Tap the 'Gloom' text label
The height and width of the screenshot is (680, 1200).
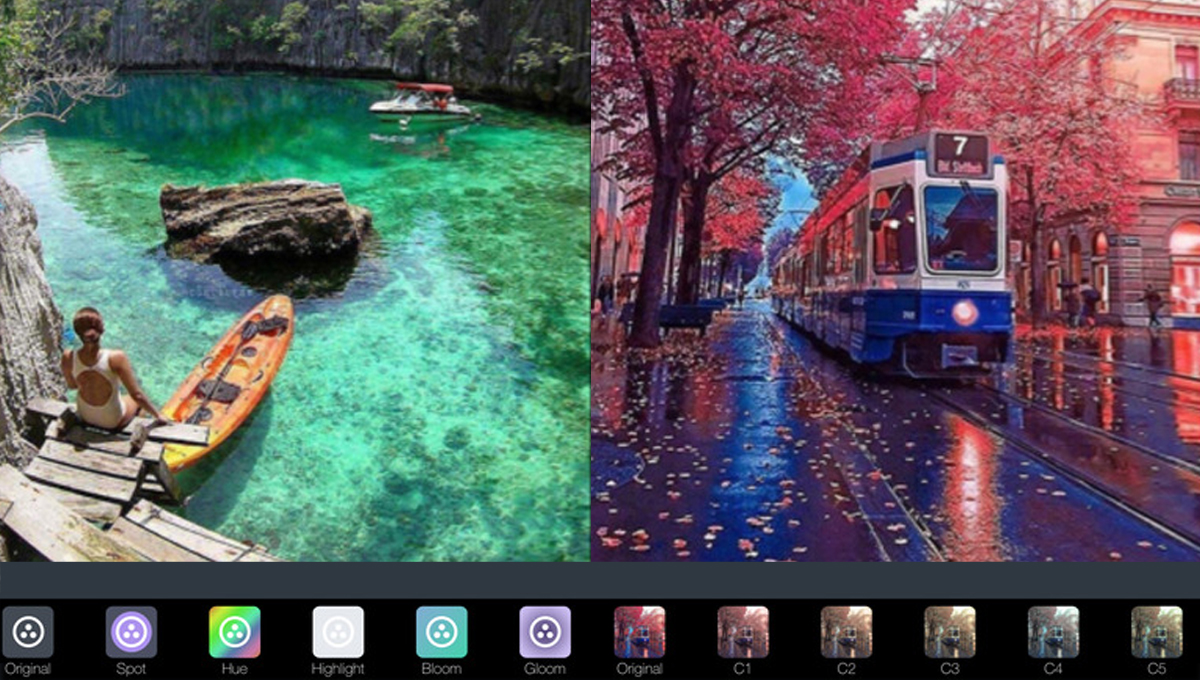coord(545,669)
